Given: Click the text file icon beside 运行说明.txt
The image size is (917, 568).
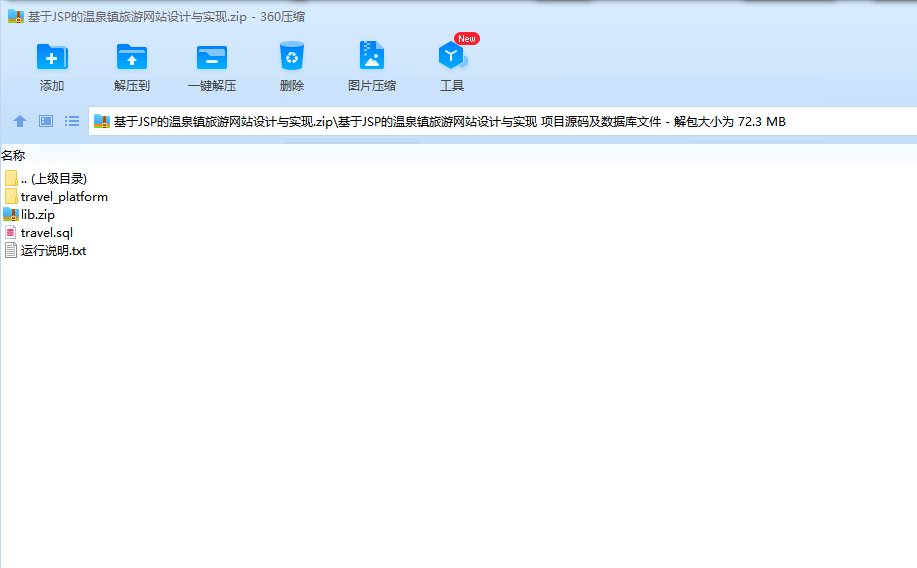Looking at the screenshot, I should click(x=11, y=250).
